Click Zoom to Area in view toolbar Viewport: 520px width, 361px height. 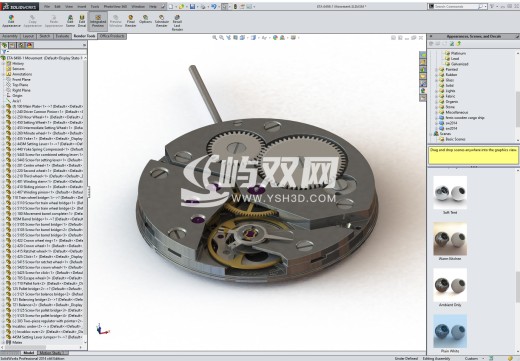click(x=221, y=38)
